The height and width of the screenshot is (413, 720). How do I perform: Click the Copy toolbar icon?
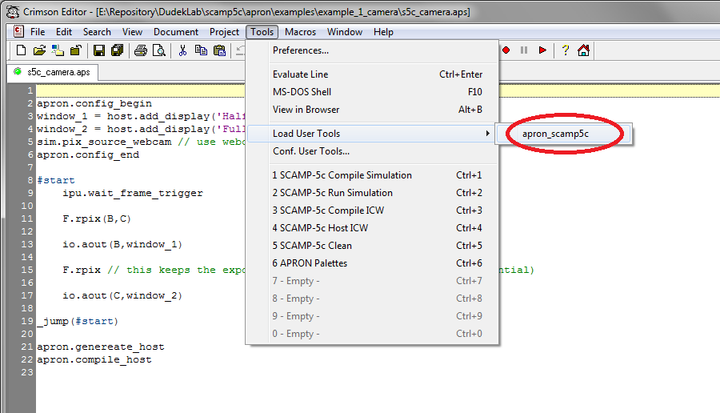pyautogui.click(x=201, y=51)
